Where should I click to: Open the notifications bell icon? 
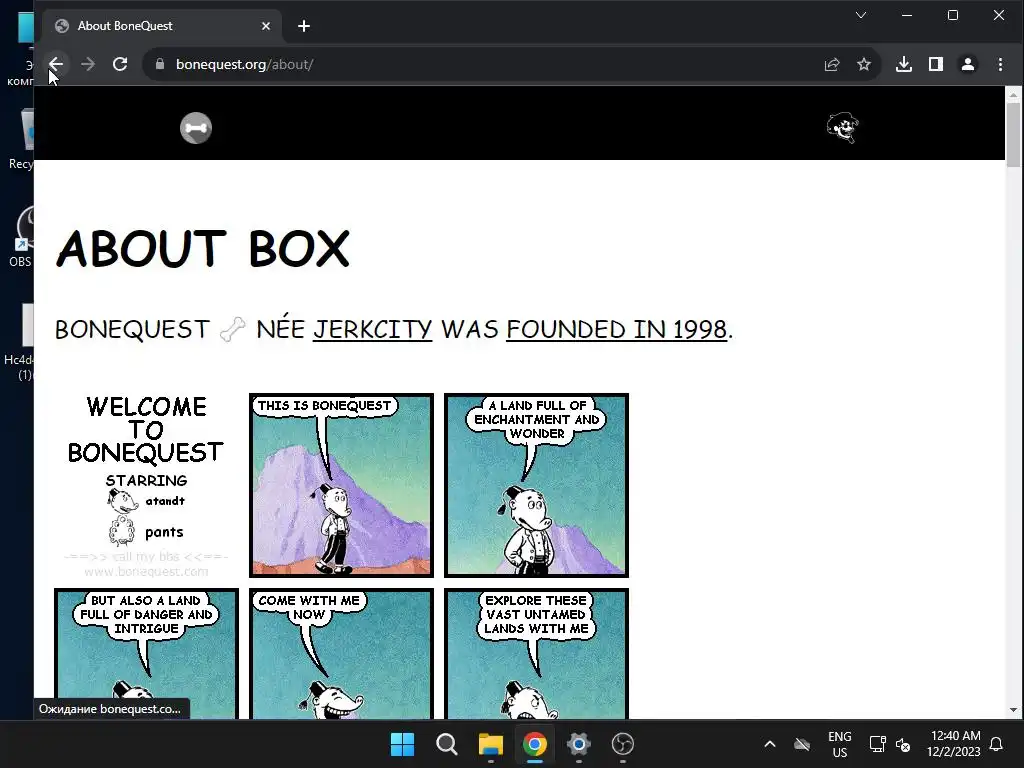pyautogui.click(x=997, y=744)
